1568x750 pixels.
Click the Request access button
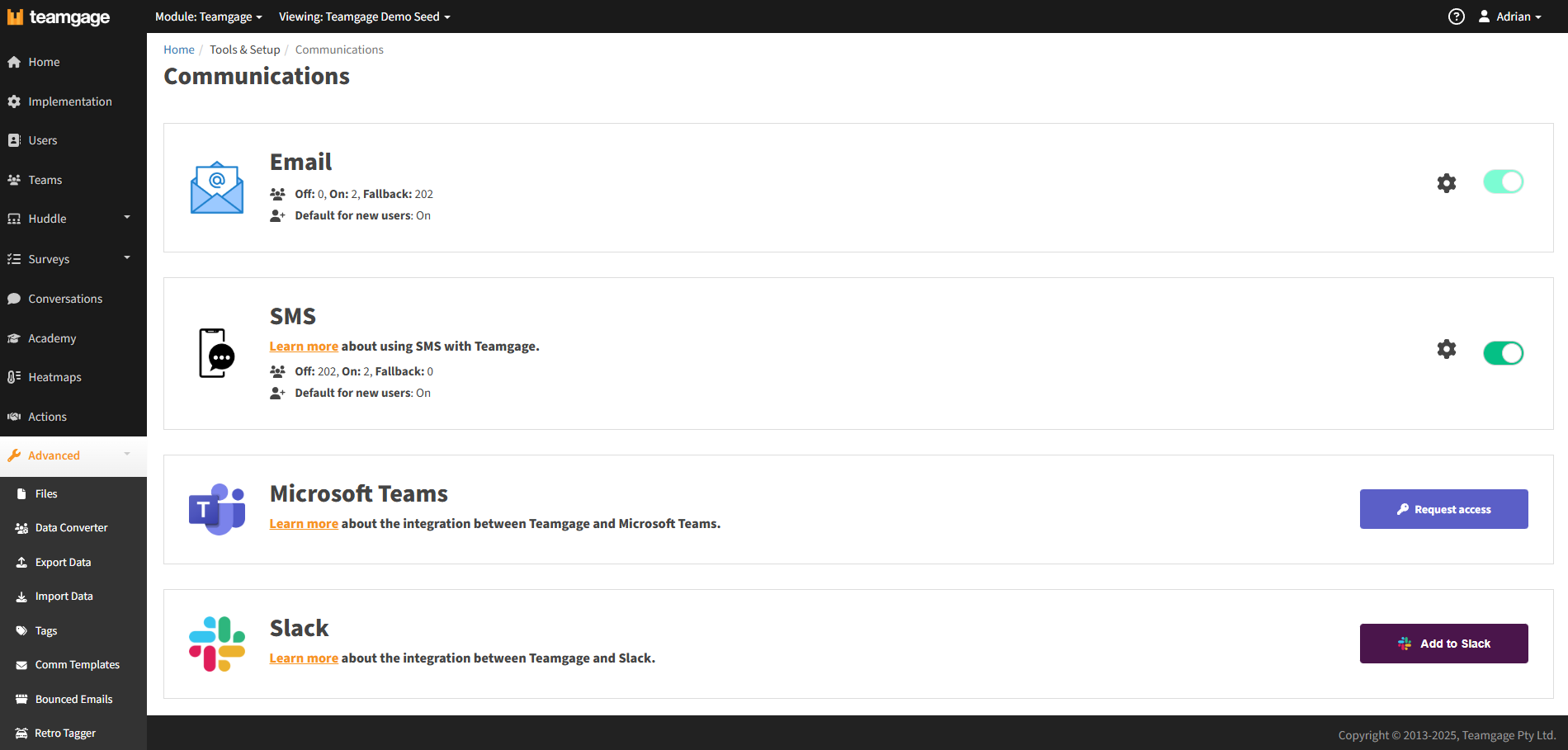pyautogui.click(x=1443, y=509)
